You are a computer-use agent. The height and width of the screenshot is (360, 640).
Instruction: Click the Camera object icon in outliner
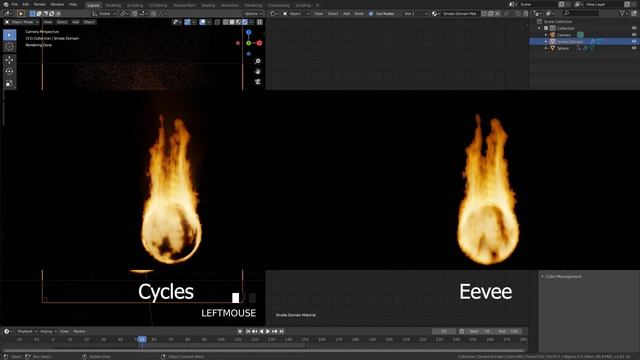(x=553, y=35)
